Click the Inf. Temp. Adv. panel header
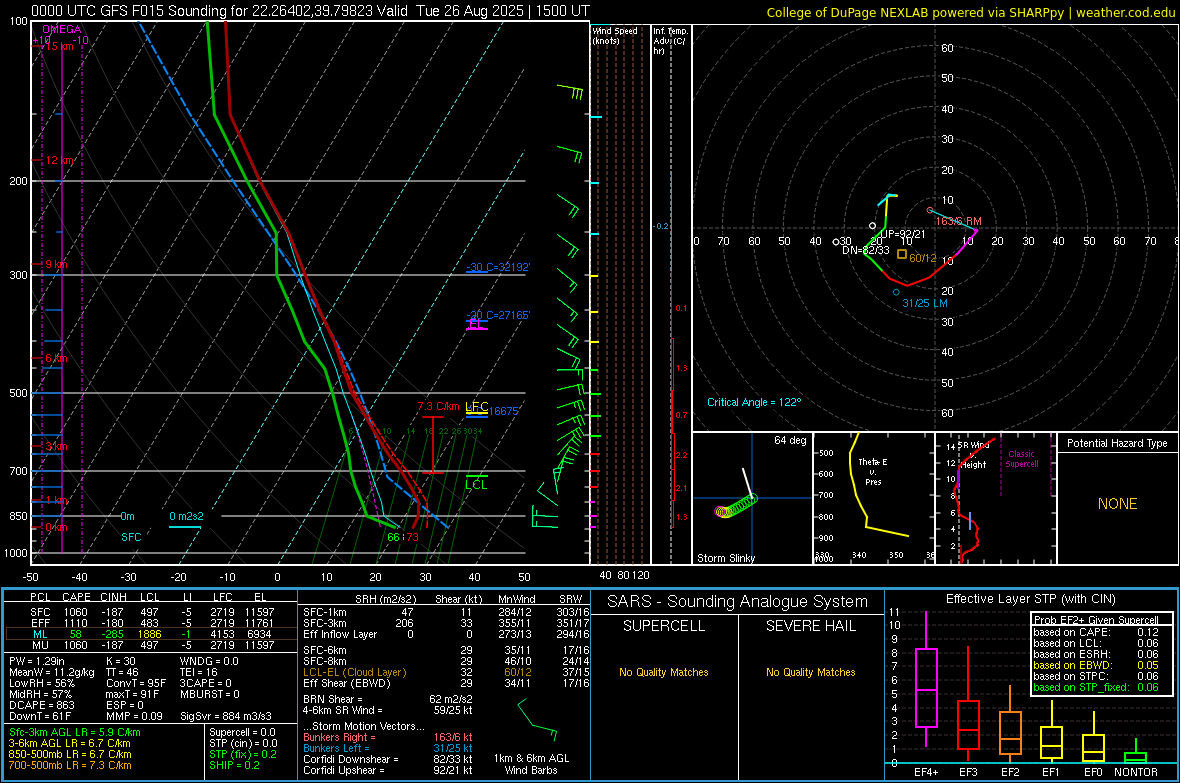The width and height of the screenshot is (1180, 783). coord(670,41)
